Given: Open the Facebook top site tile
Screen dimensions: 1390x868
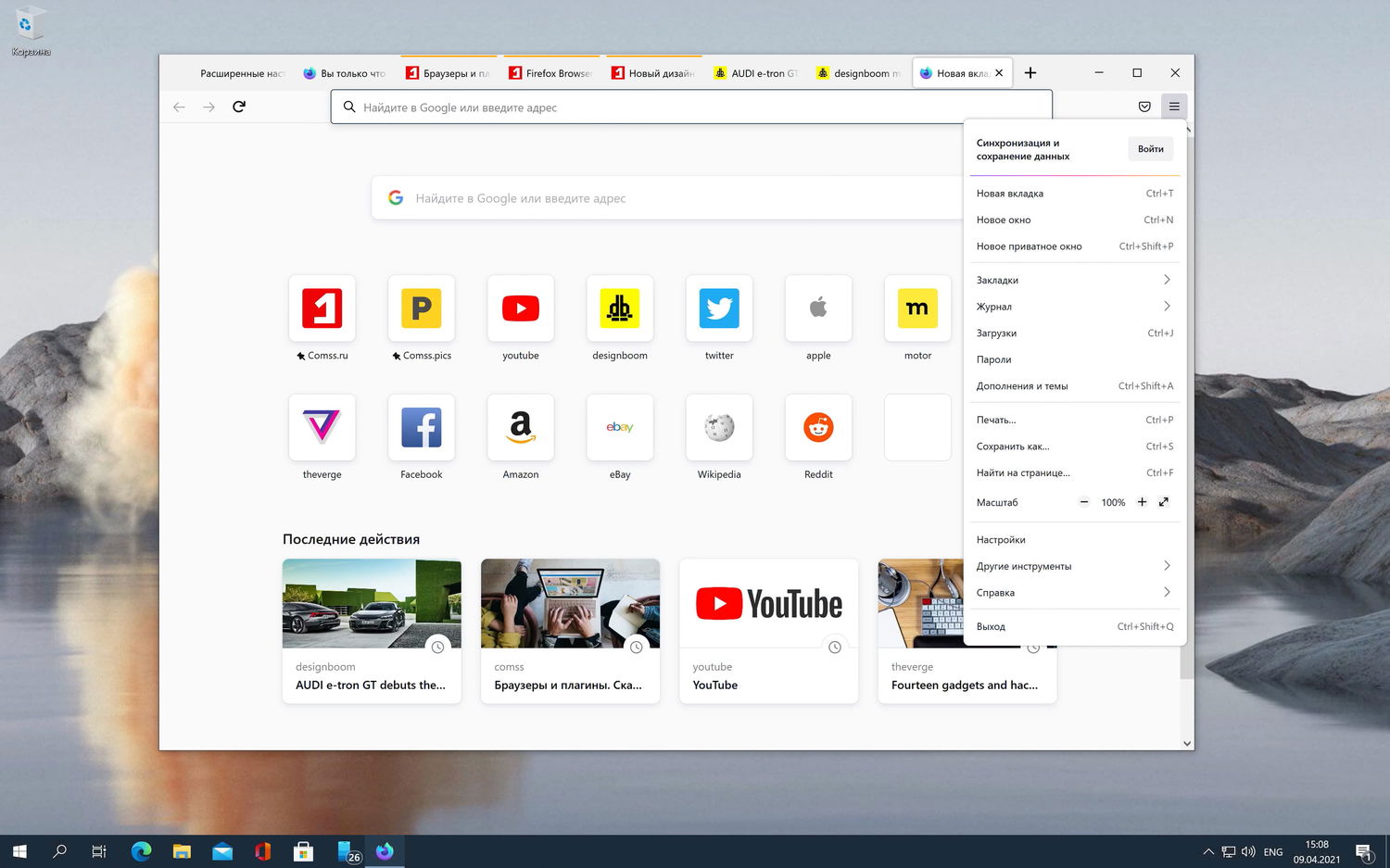Looking at the screenshot, I should click(422, 427).
